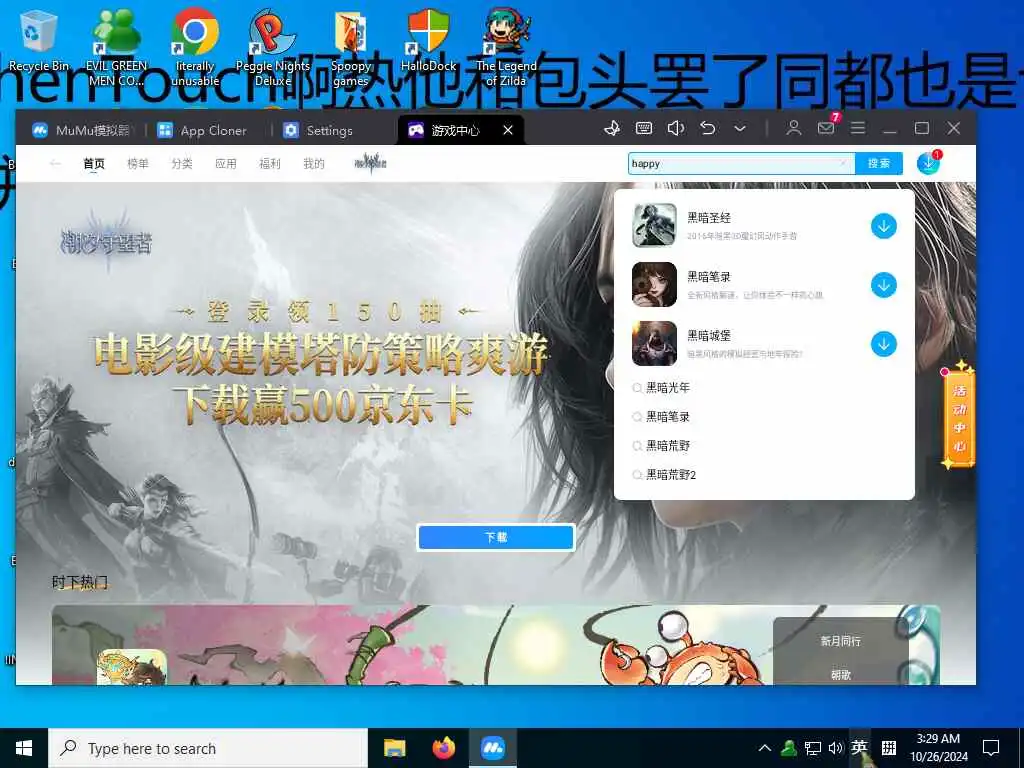Open the clock showing 3:29 AM
Viewport: 1024px width, 768px height.
pos(938,748)
